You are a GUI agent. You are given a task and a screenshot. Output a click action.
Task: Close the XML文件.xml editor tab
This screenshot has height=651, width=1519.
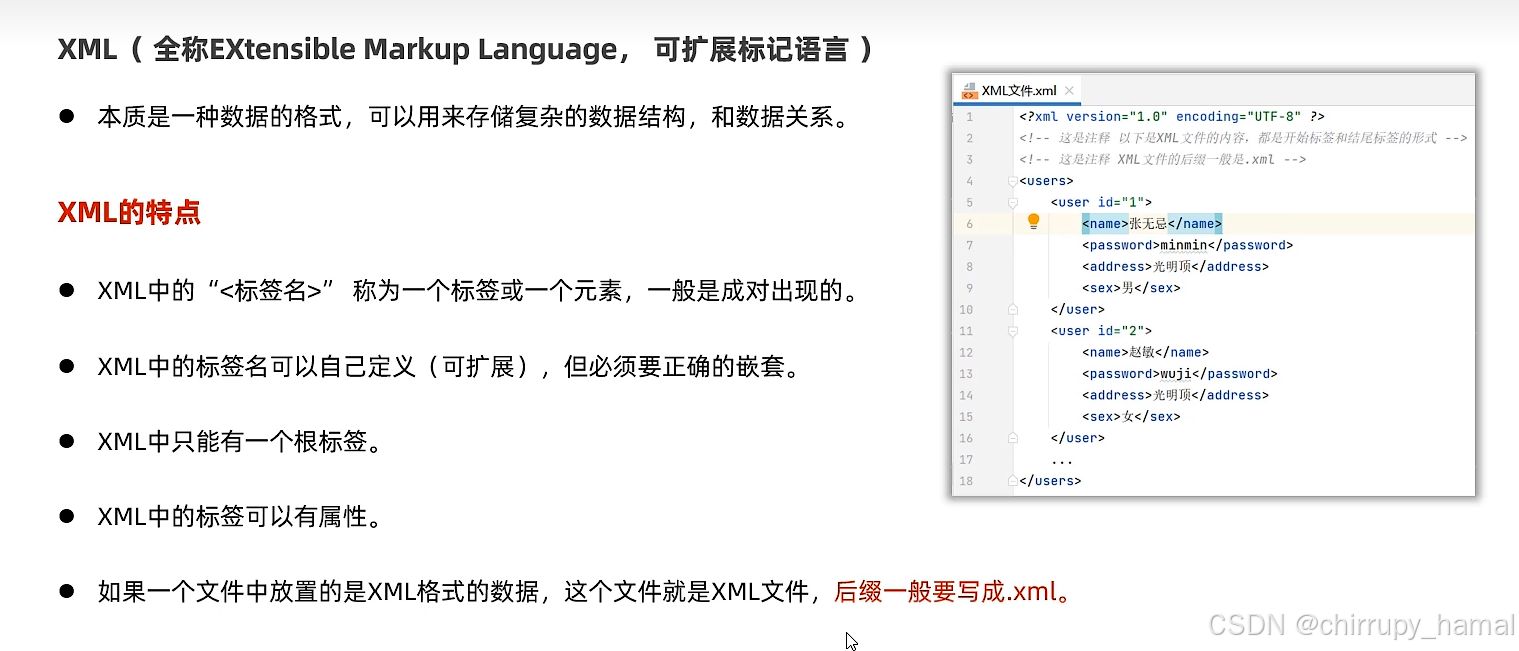1069,90
